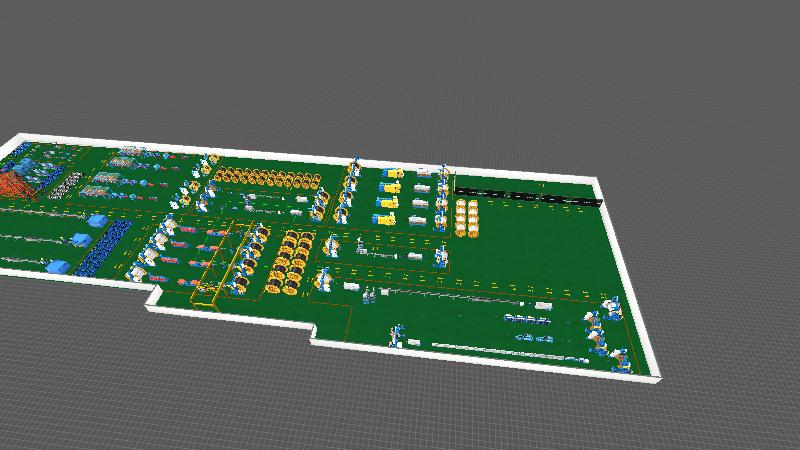Click the blue machine group in far-right corner
The image size is (800, 450).
coord(603,330)
